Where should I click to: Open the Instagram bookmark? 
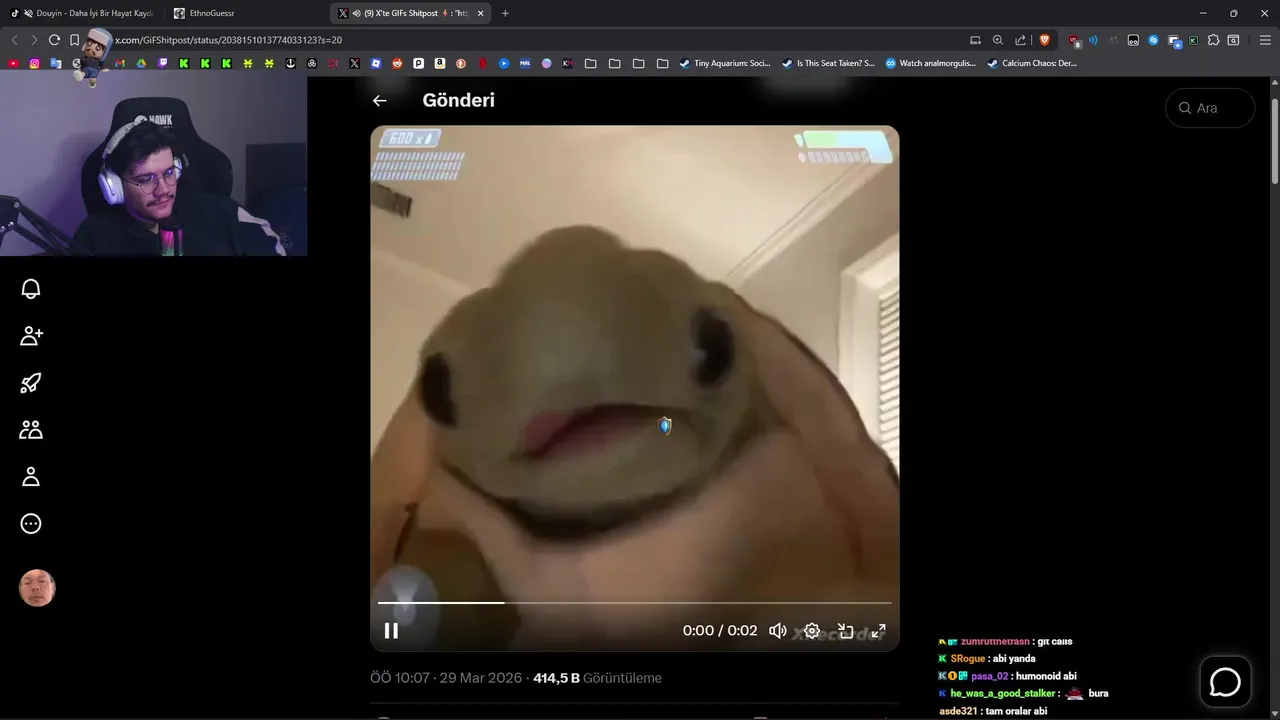34,63
